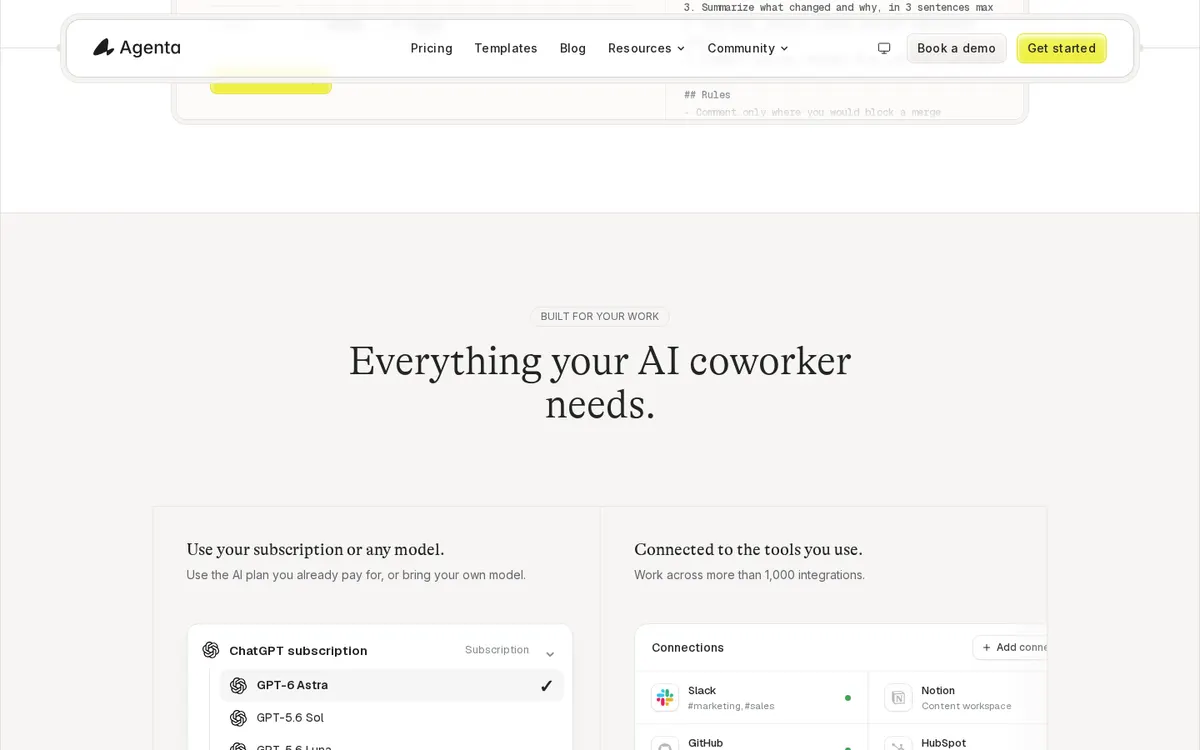Viewport: 1200px width, 750px height.
Task: Click the OpenAI icon beside GPT-6 Astra
Action: 238,685
